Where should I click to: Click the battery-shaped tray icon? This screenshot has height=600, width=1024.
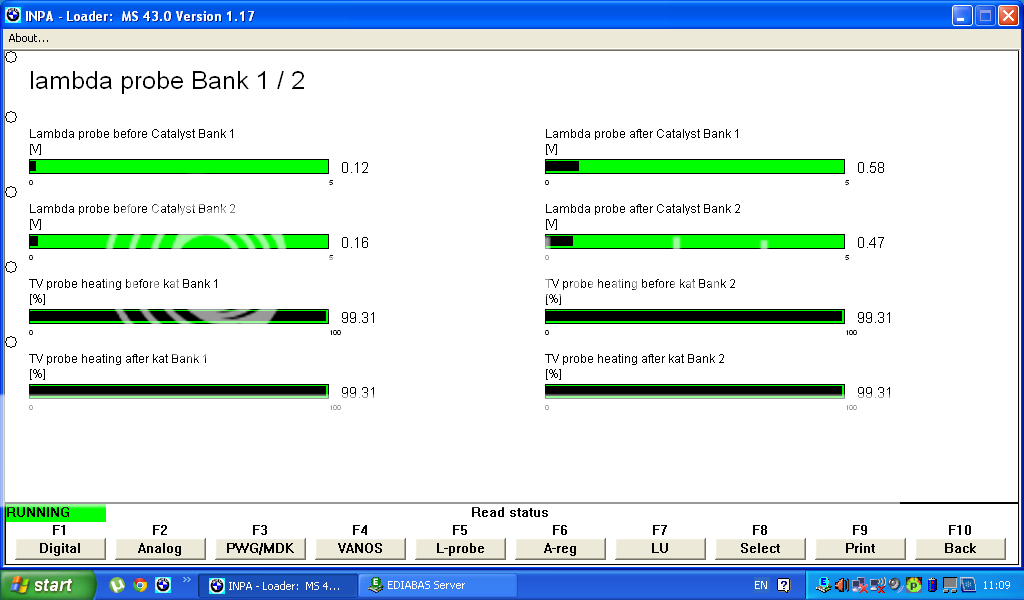pos(931,585)
